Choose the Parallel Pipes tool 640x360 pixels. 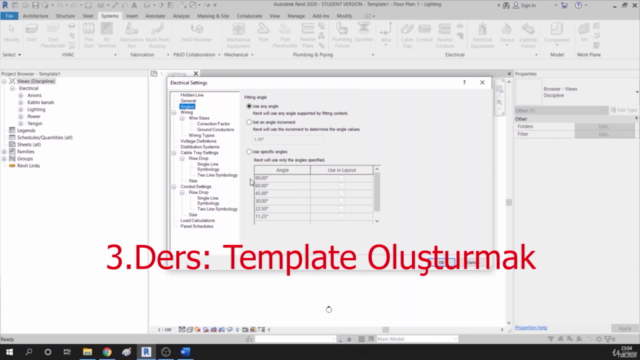point(308,36)
